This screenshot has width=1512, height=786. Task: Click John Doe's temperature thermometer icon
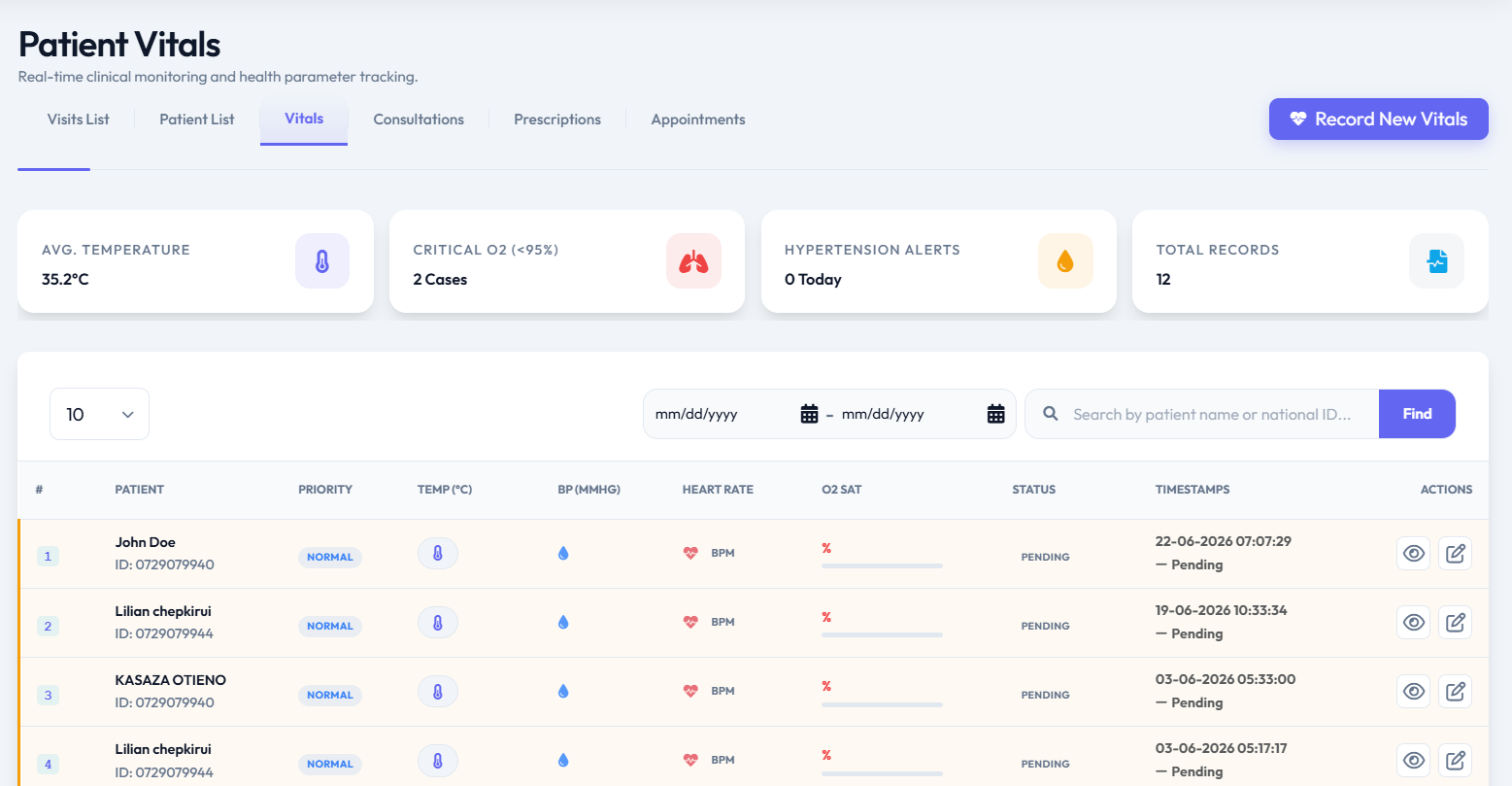click(x=438, y=554)
